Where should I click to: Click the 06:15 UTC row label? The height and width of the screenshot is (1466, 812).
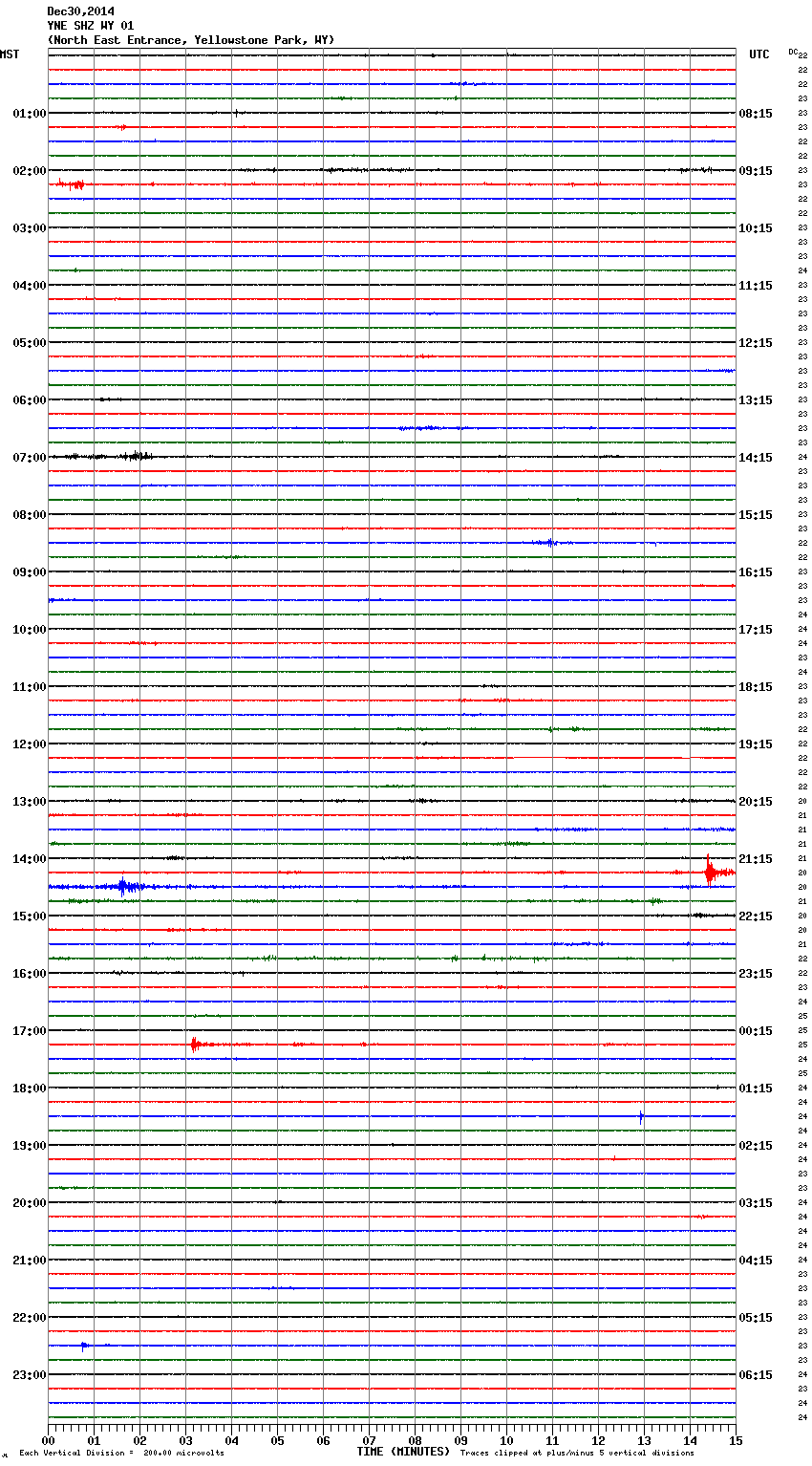pos(756,1375)
